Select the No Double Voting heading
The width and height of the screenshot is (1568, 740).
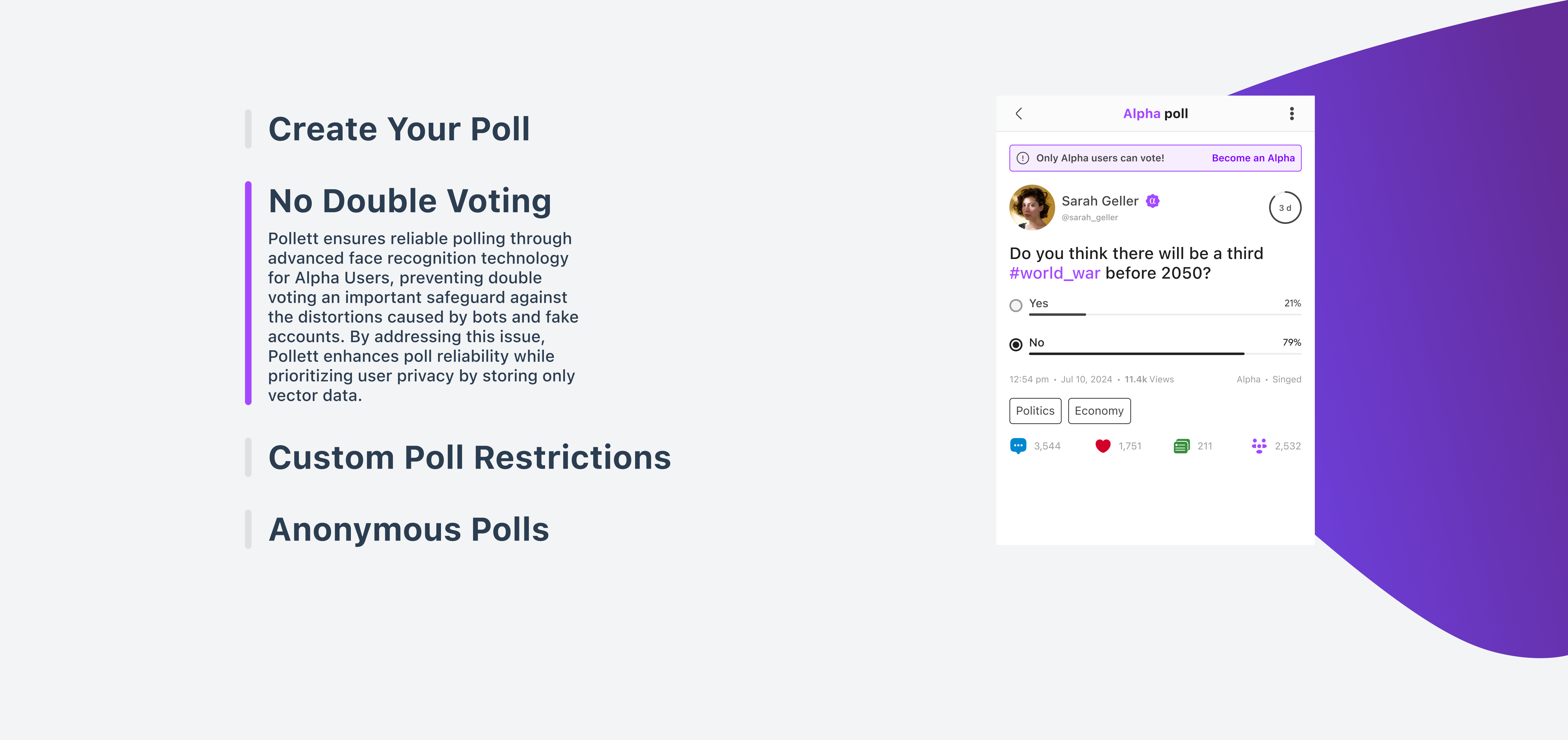[x=410, y=201]
